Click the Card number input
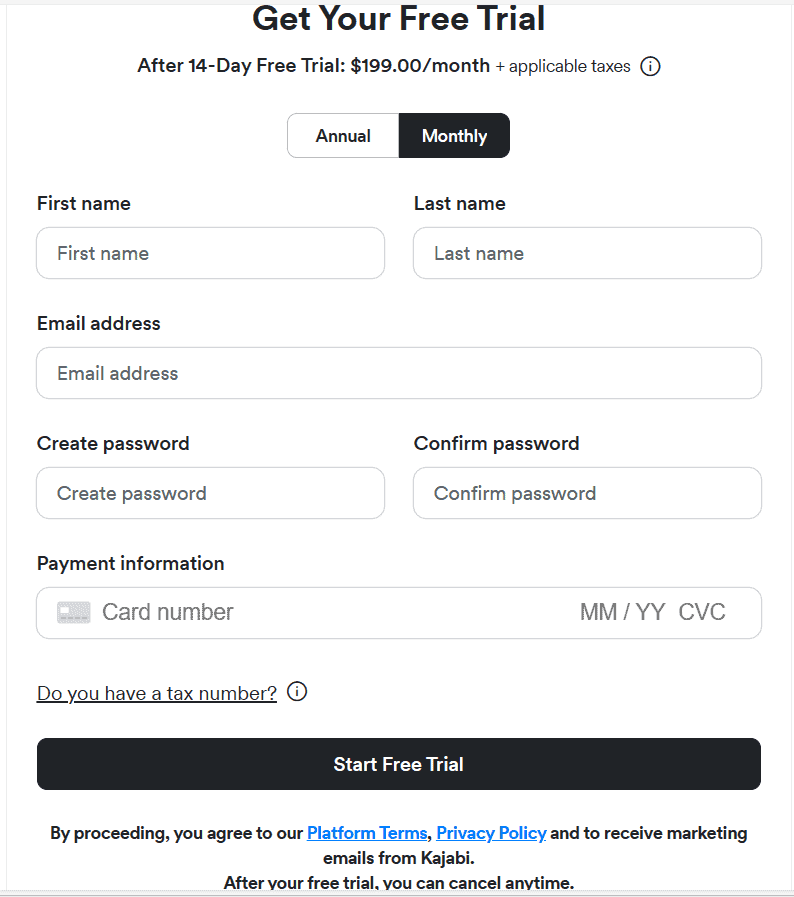 pyautogui.click(x=300, y=613)
